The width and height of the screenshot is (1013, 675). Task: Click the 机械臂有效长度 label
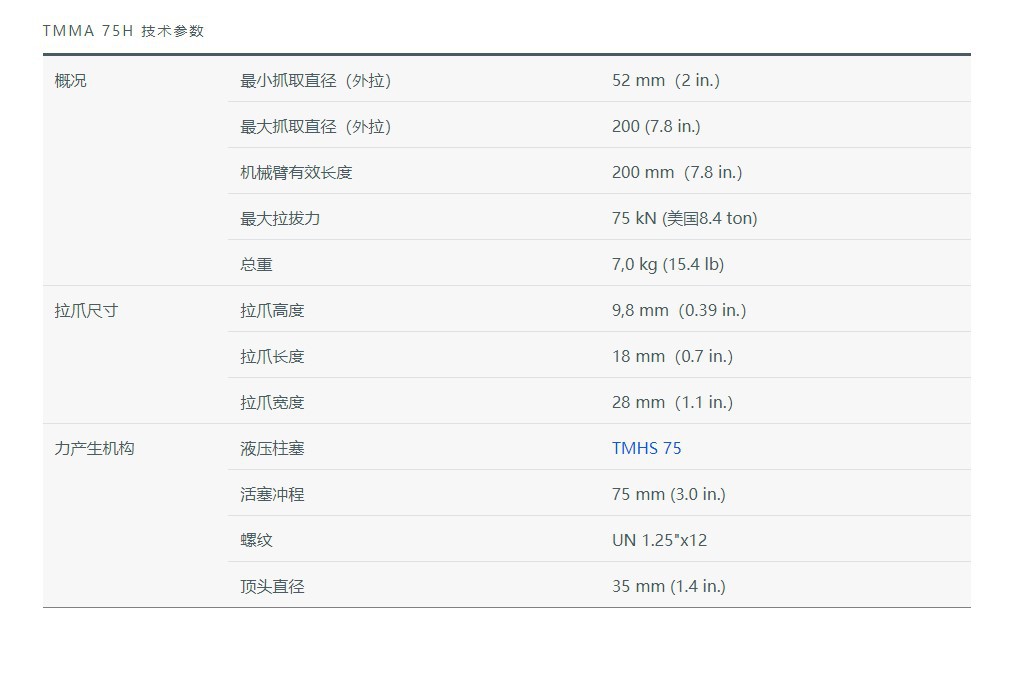click(296, 172)
